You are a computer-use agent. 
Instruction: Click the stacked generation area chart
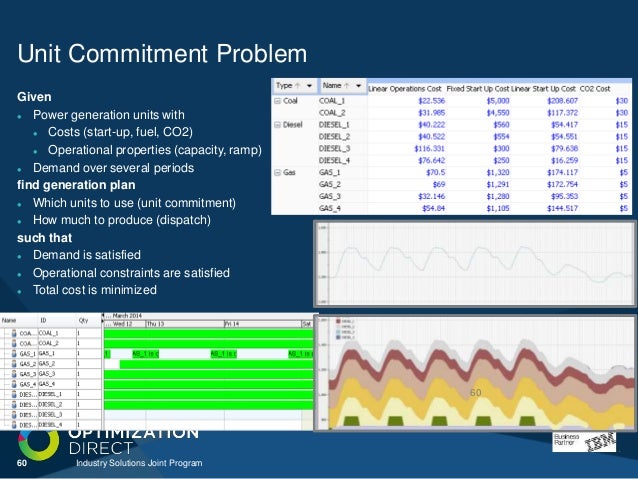475,372
